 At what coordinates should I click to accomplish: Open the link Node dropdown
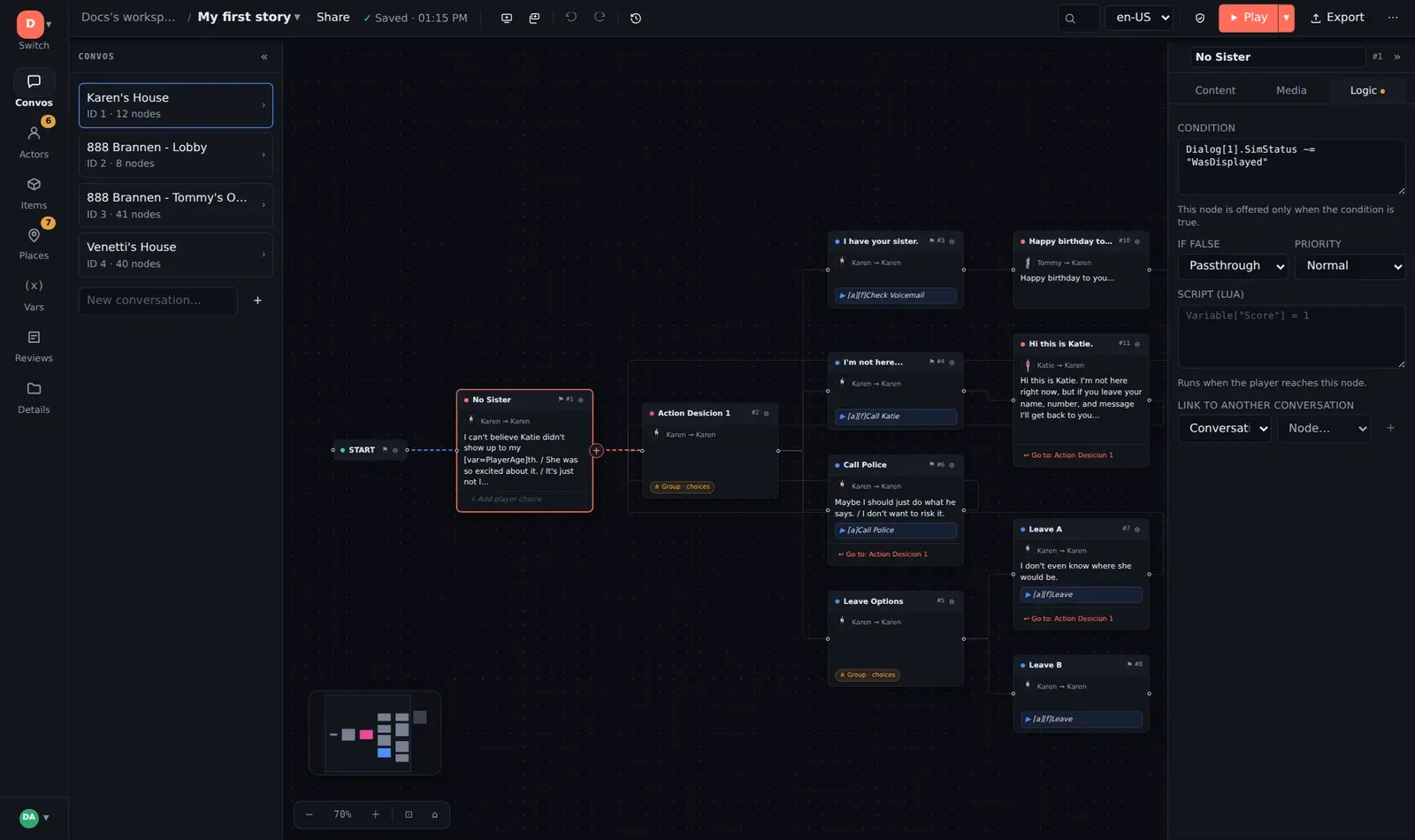[x=1323, y=428]
